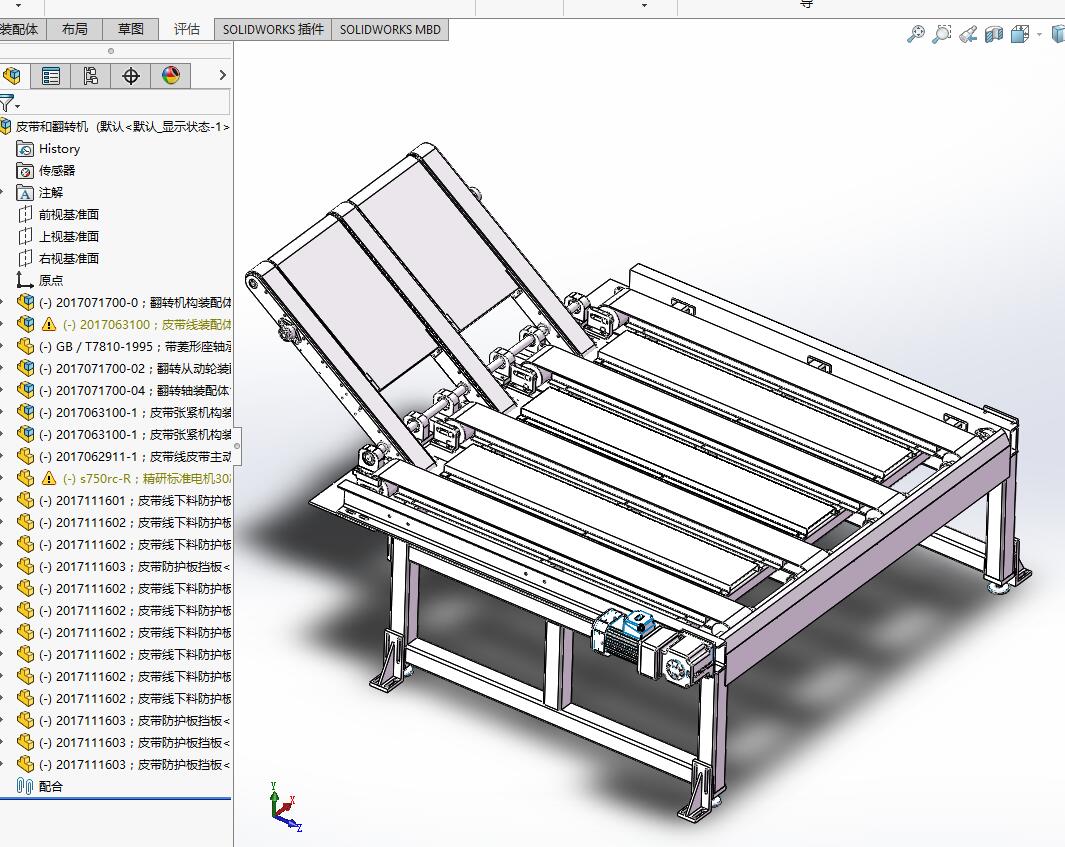Select the 前视基准面 plane

pos(58,215)
